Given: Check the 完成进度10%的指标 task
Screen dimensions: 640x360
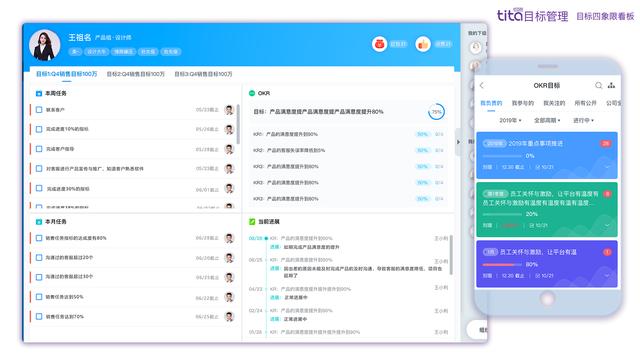Looking at the screenshot, I should click(39, 129).
